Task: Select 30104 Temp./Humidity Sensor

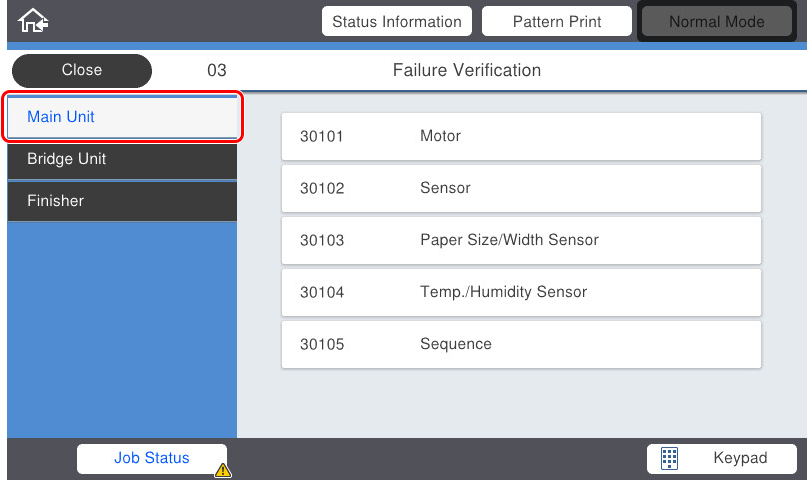Action: click(521, 292)
